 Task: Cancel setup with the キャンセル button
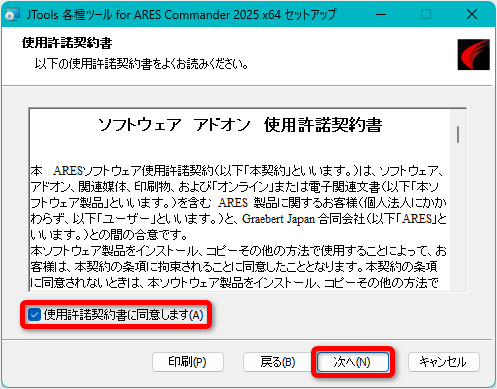point(443,362)
